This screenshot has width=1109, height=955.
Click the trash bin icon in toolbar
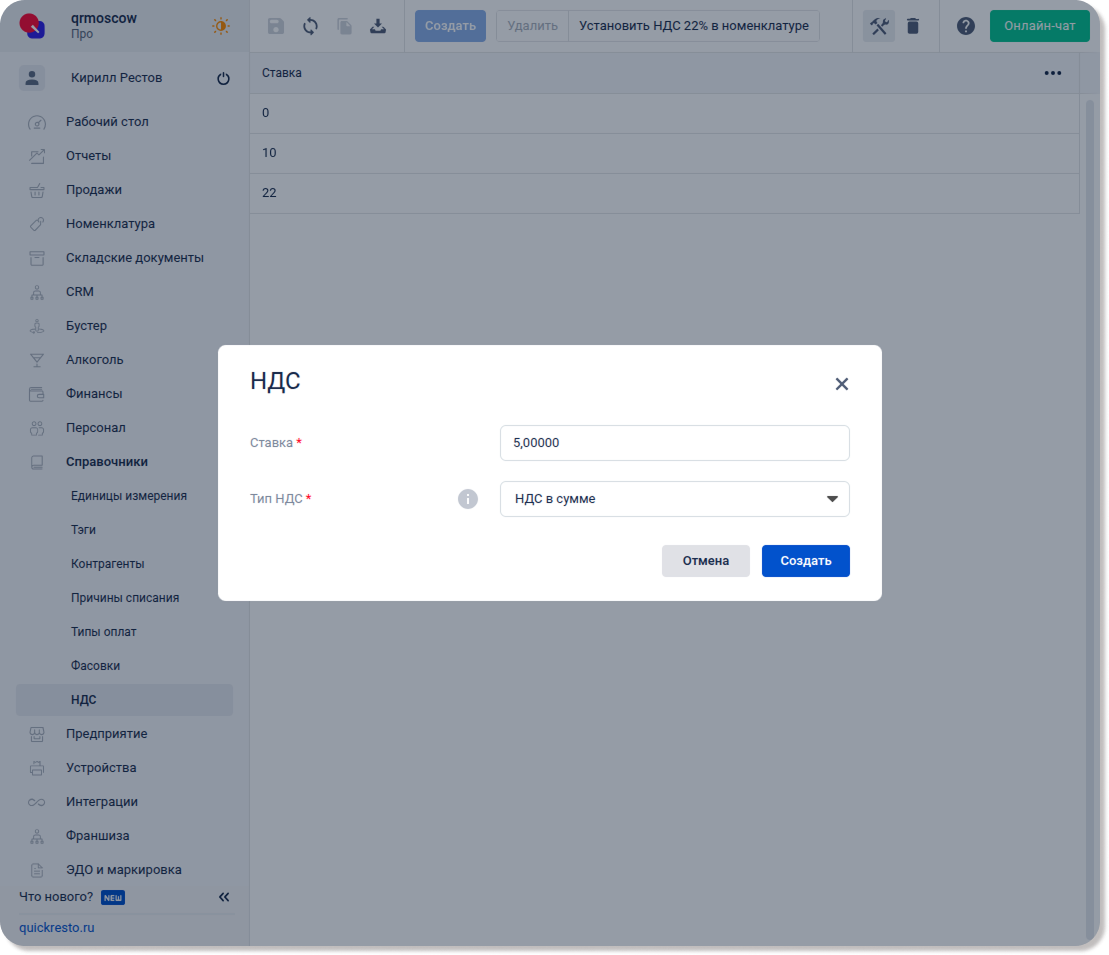tap(913, 26)
